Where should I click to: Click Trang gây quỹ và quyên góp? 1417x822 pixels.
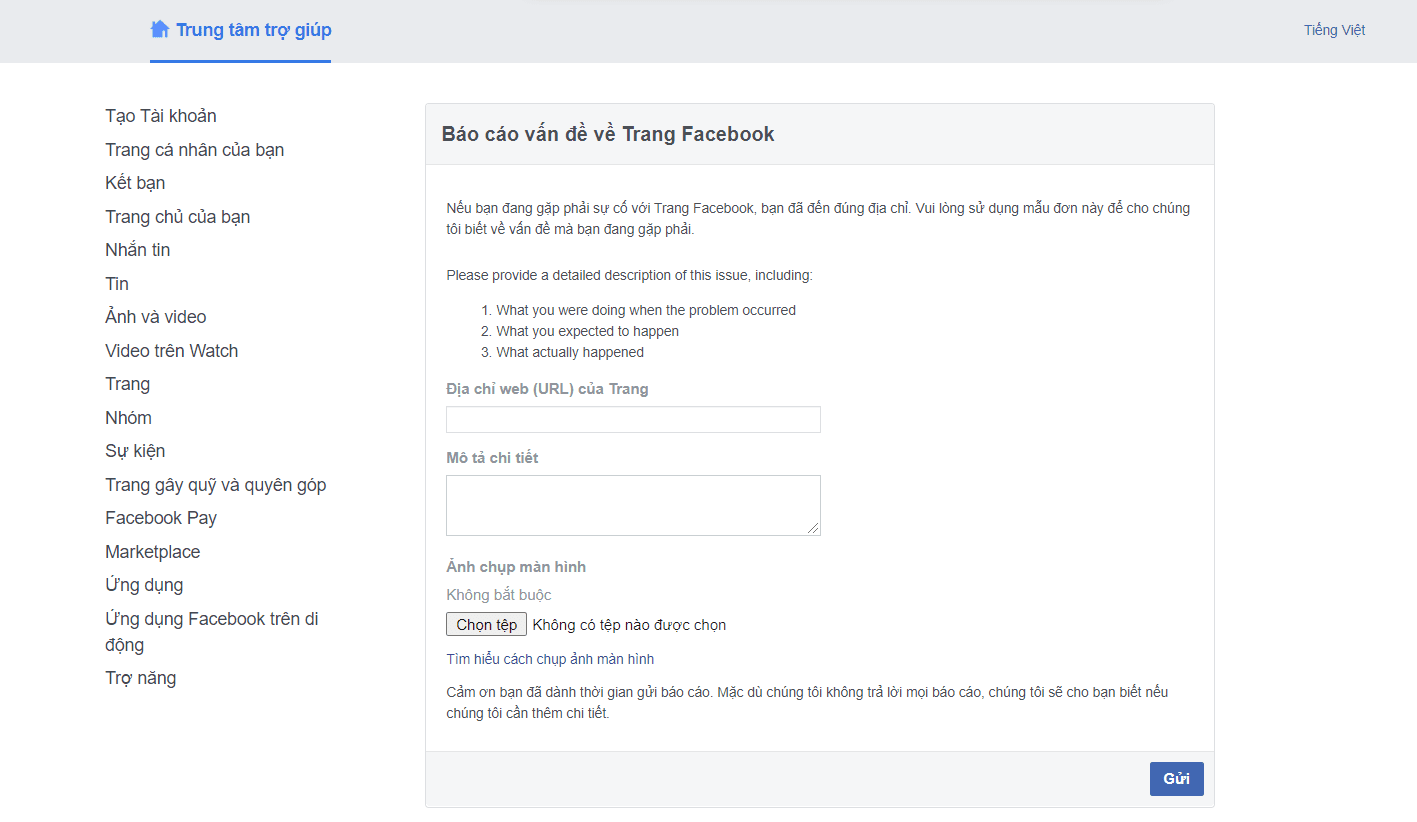tap(215, 484)
